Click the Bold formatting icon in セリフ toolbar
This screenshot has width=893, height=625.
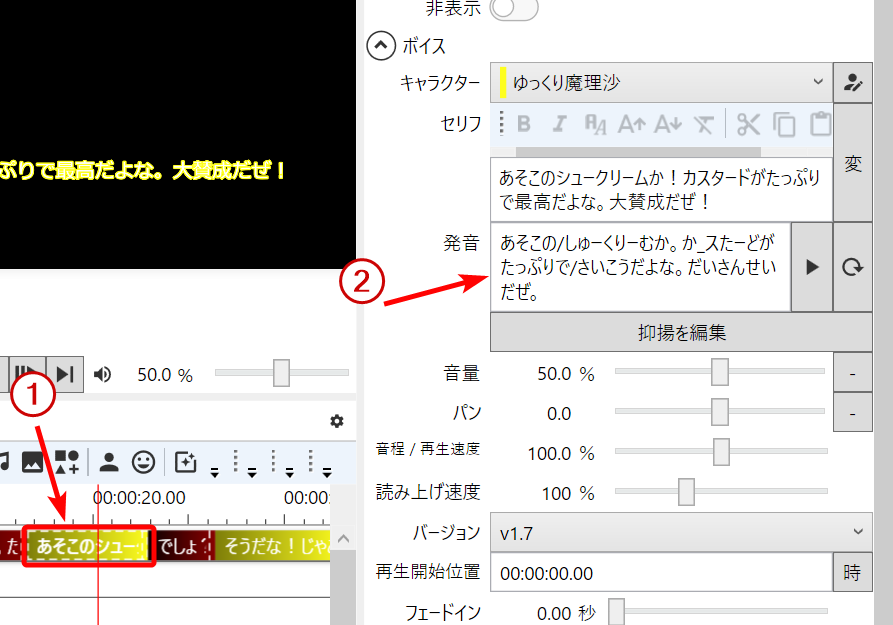tap(524, 124)
